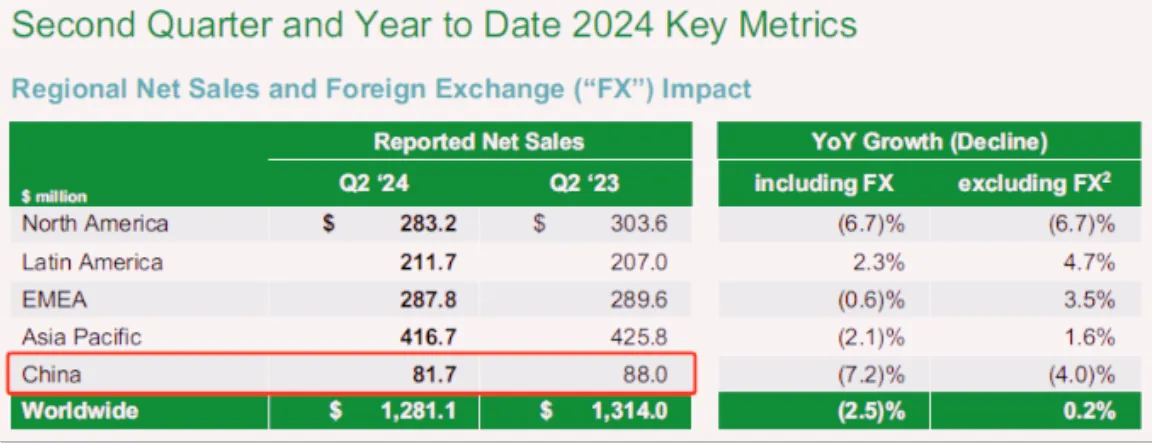Click the North America row label
This screenshot has width=1152, height=443.
click(95, 223)
